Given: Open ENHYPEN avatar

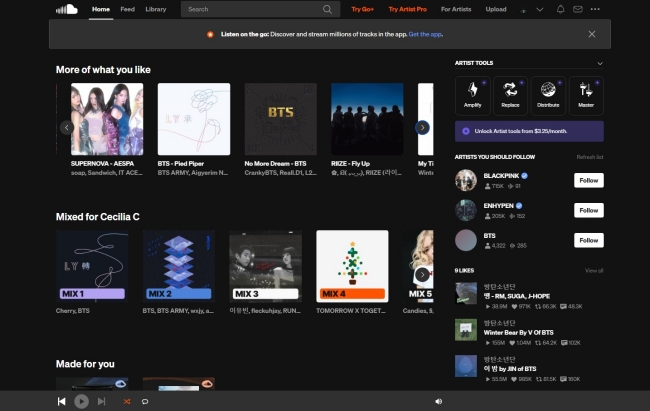Looking at the screenshot, I should [x=466, y=210].
